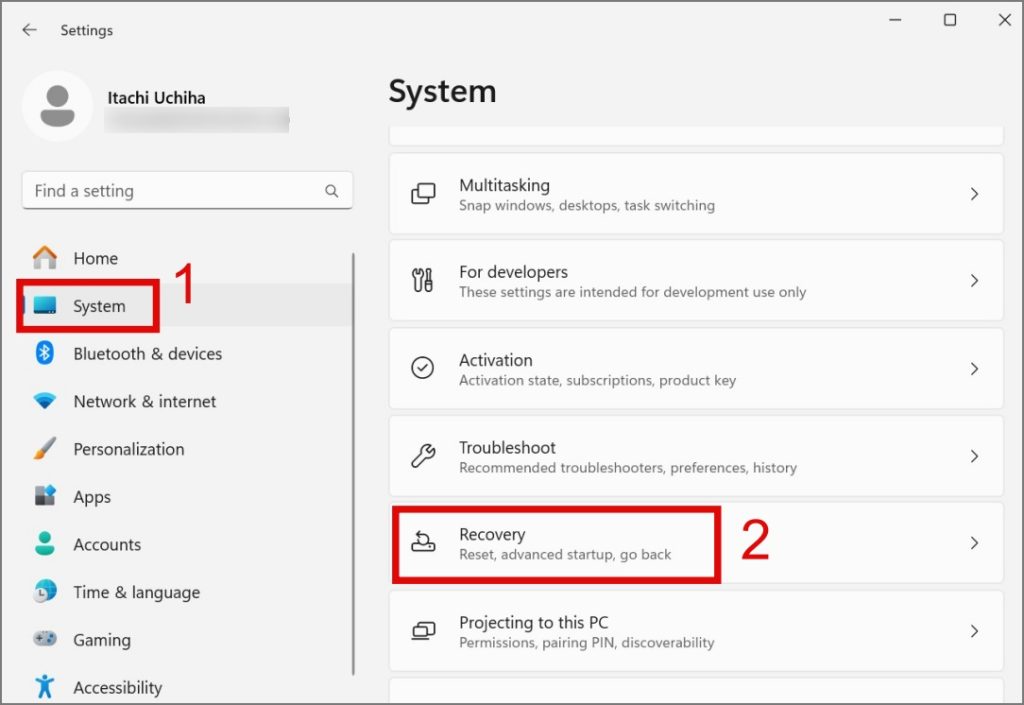This screenshot has height=705, width=1024.
Task: Click the Activation checkmark icon
Action: 424,368
